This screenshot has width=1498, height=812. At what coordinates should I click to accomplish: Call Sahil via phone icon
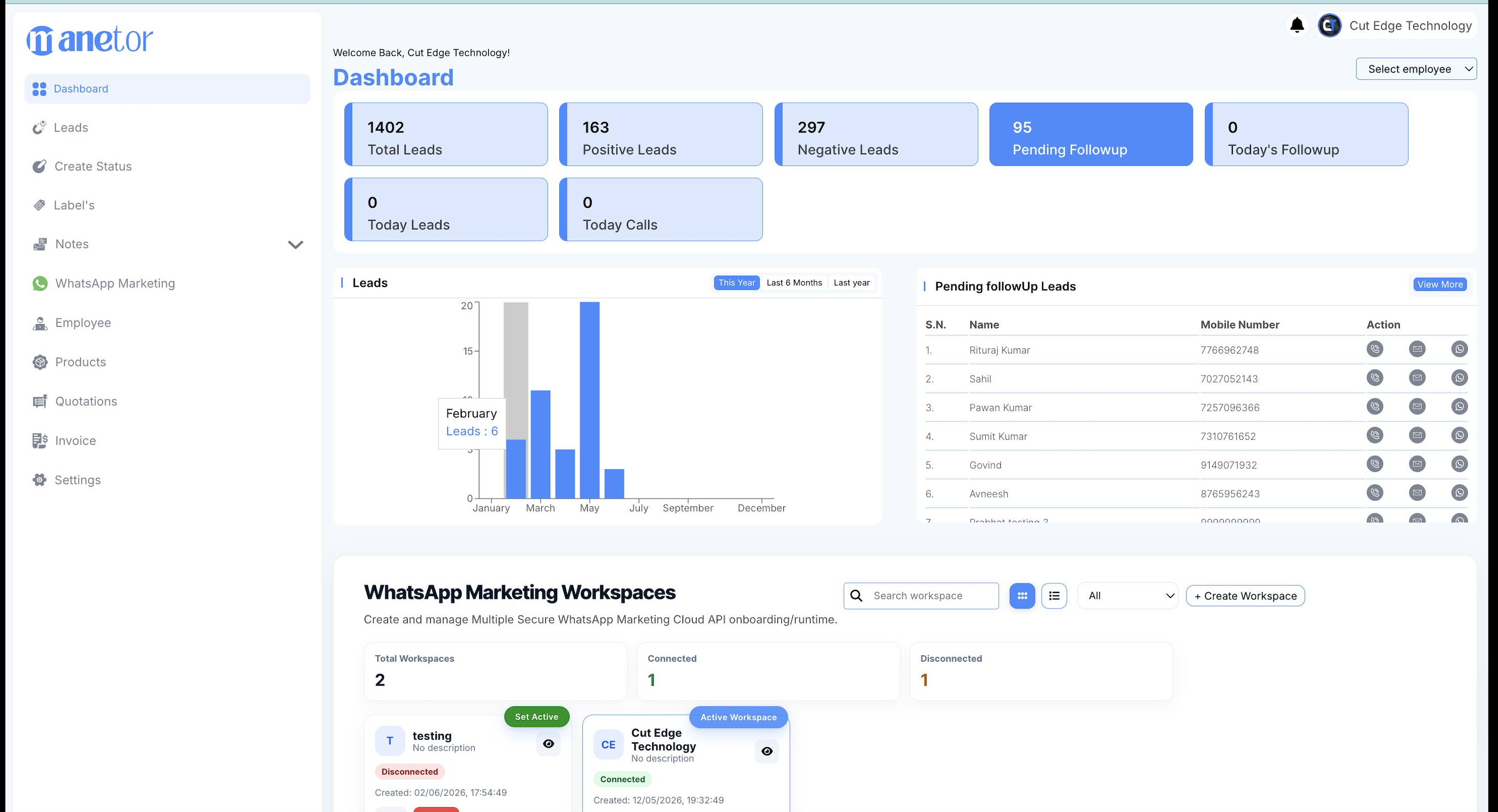coord(1375,378)
